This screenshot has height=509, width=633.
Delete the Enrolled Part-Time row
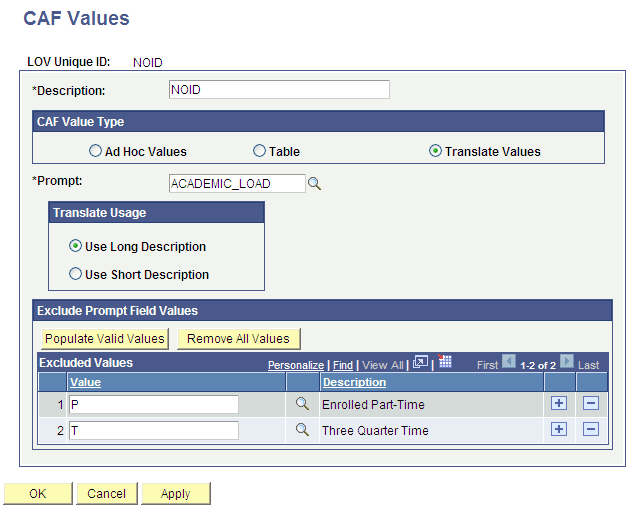[x=591, y=403]
